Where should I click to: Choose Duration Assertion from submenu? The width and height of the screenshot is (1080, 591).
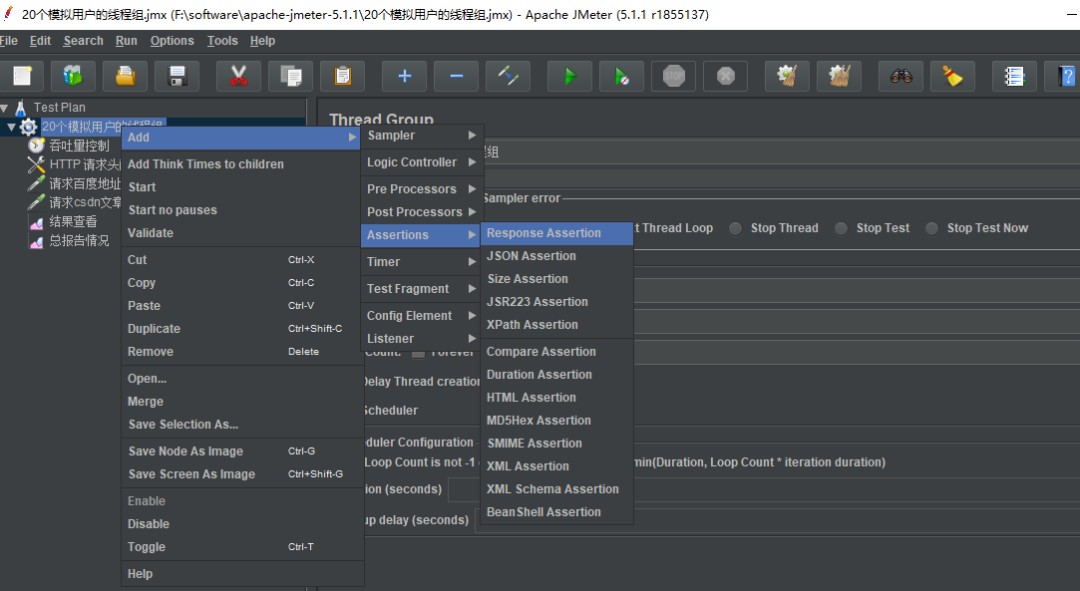(557, 375)
